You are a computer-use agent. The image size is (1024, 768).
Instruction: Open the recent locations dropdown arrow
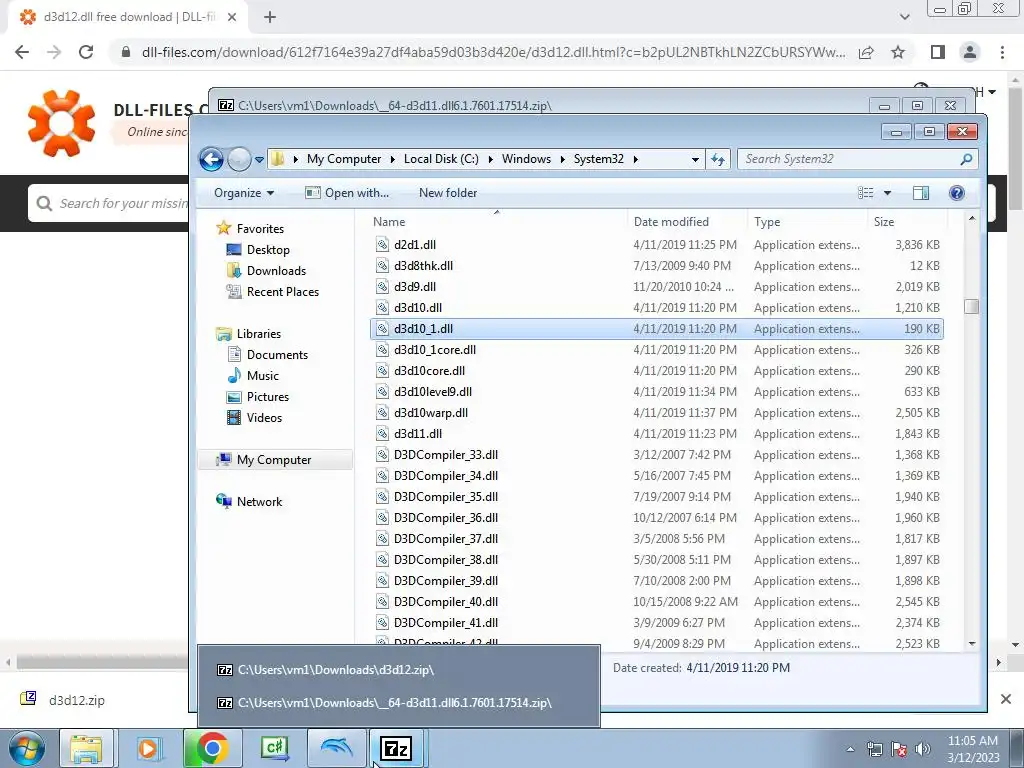click(259, 159)
